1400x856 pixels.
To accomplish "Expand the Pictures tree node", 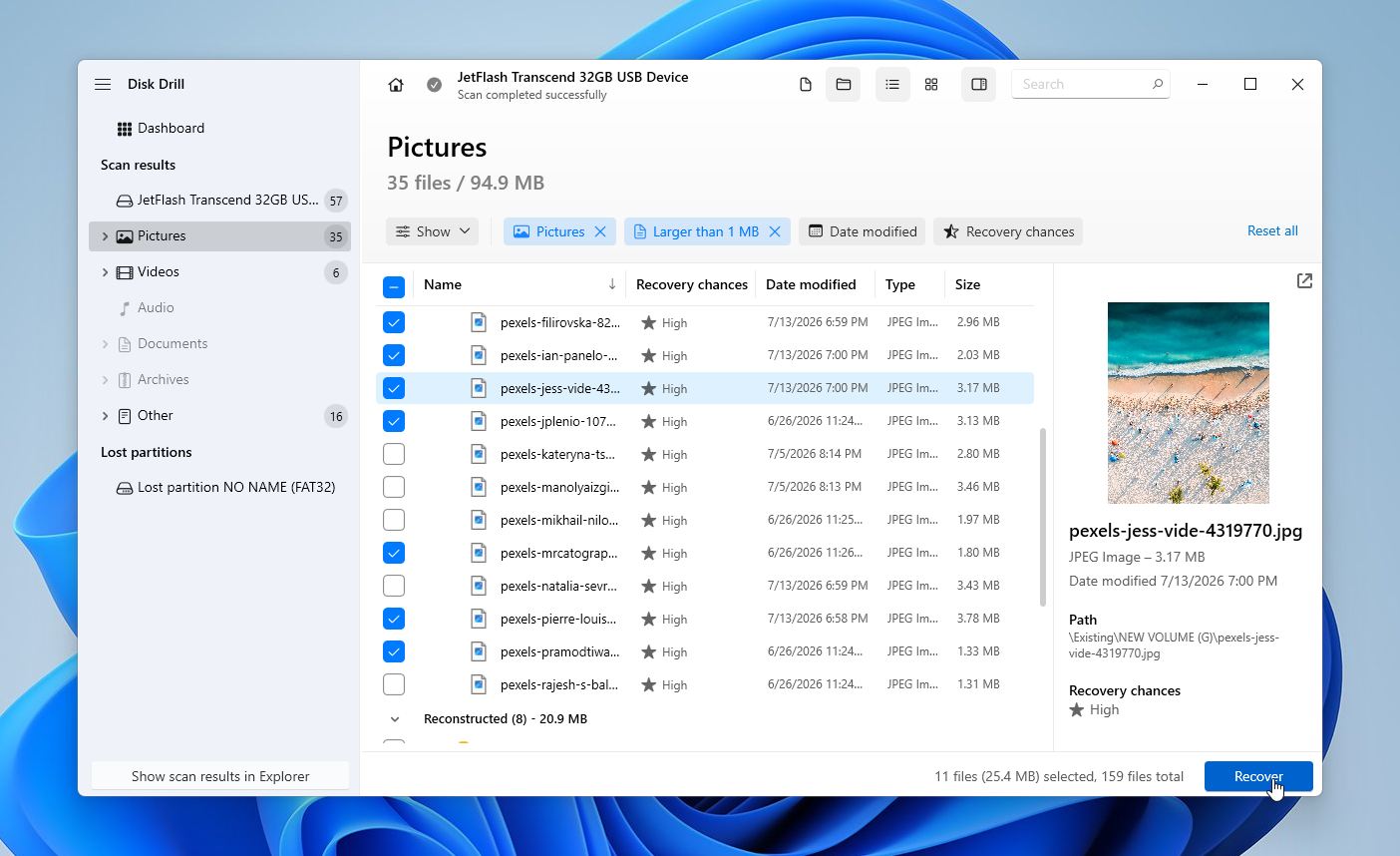I will point(105,236).
